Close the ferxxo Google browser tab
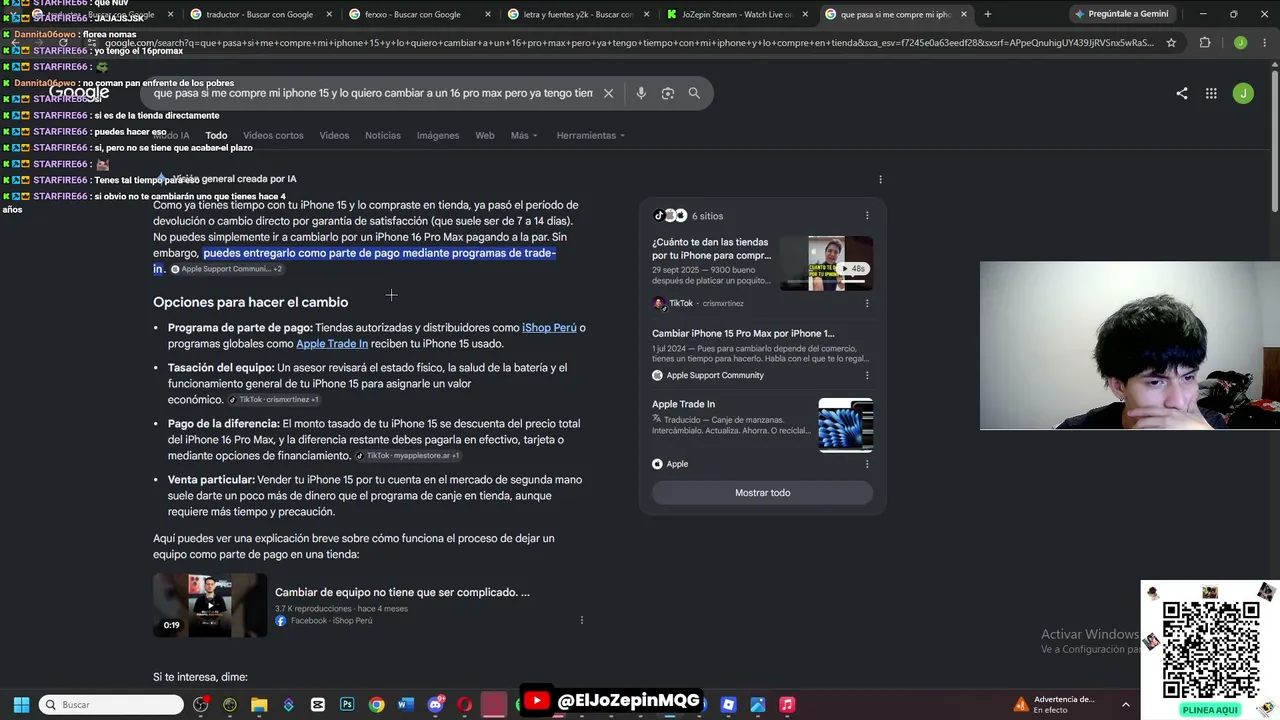The width and height of the screenshot is (1280, 720). pyautogui.click(x=487, y=14)
